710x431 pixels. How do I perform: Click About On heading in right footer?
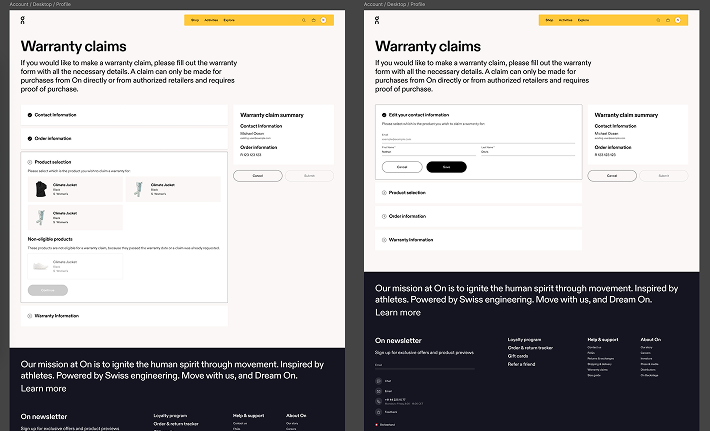point(651,340)
